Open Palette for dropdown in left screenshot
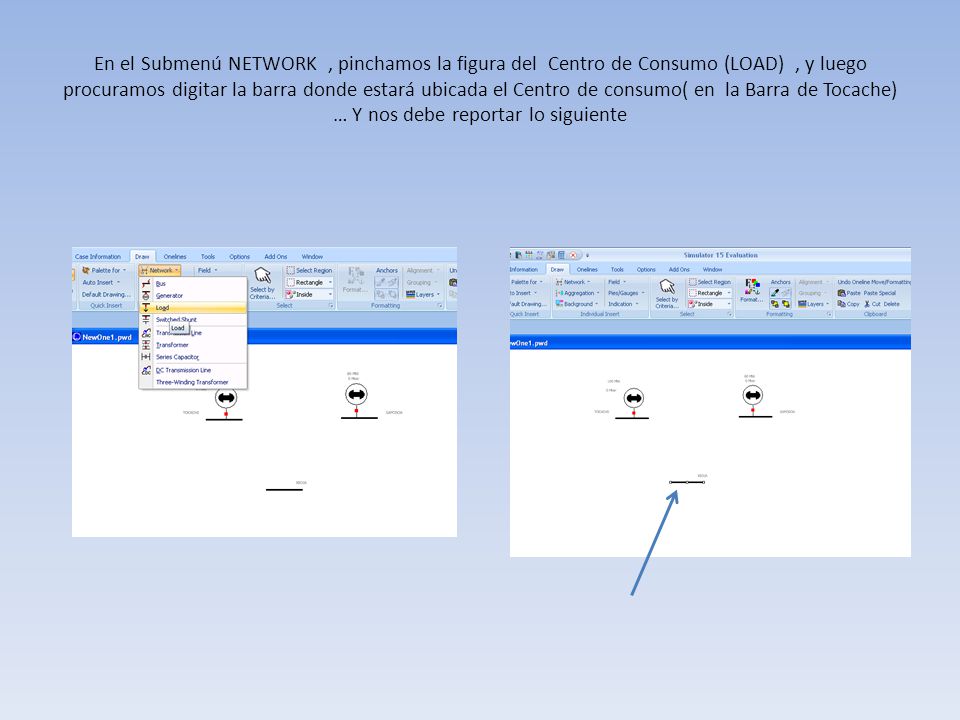Viewport: 960px width, 720px height. (x=104, y=270)
